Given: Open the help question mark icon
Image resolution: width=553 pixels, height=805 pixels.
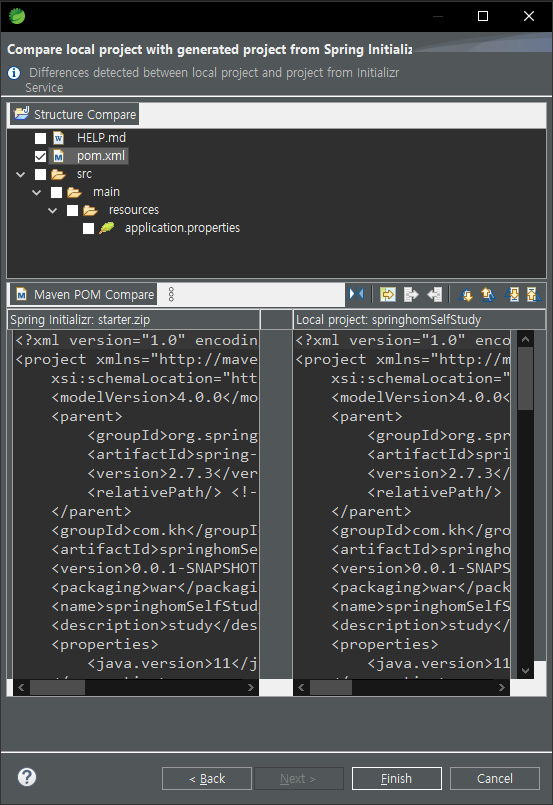Looking at the screenshot, I should (x=27, y=777).
